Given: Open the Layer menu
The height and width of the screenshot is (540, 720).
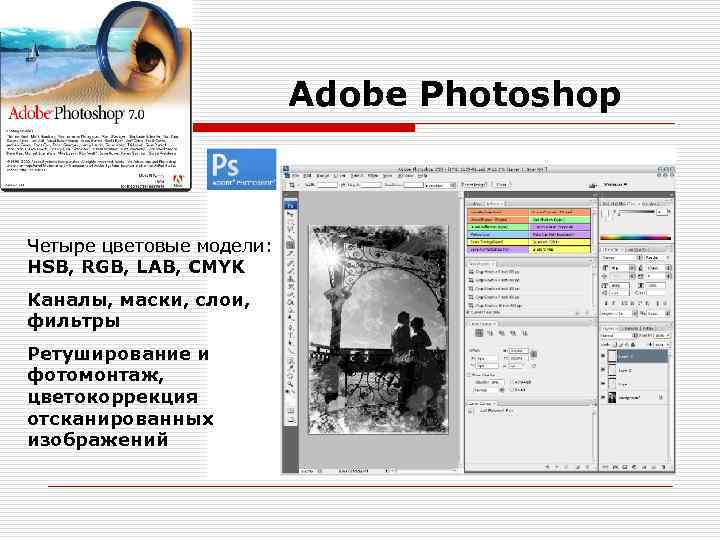Looking at the screenshot, I should pyautogui.click(x=339, y=176).
